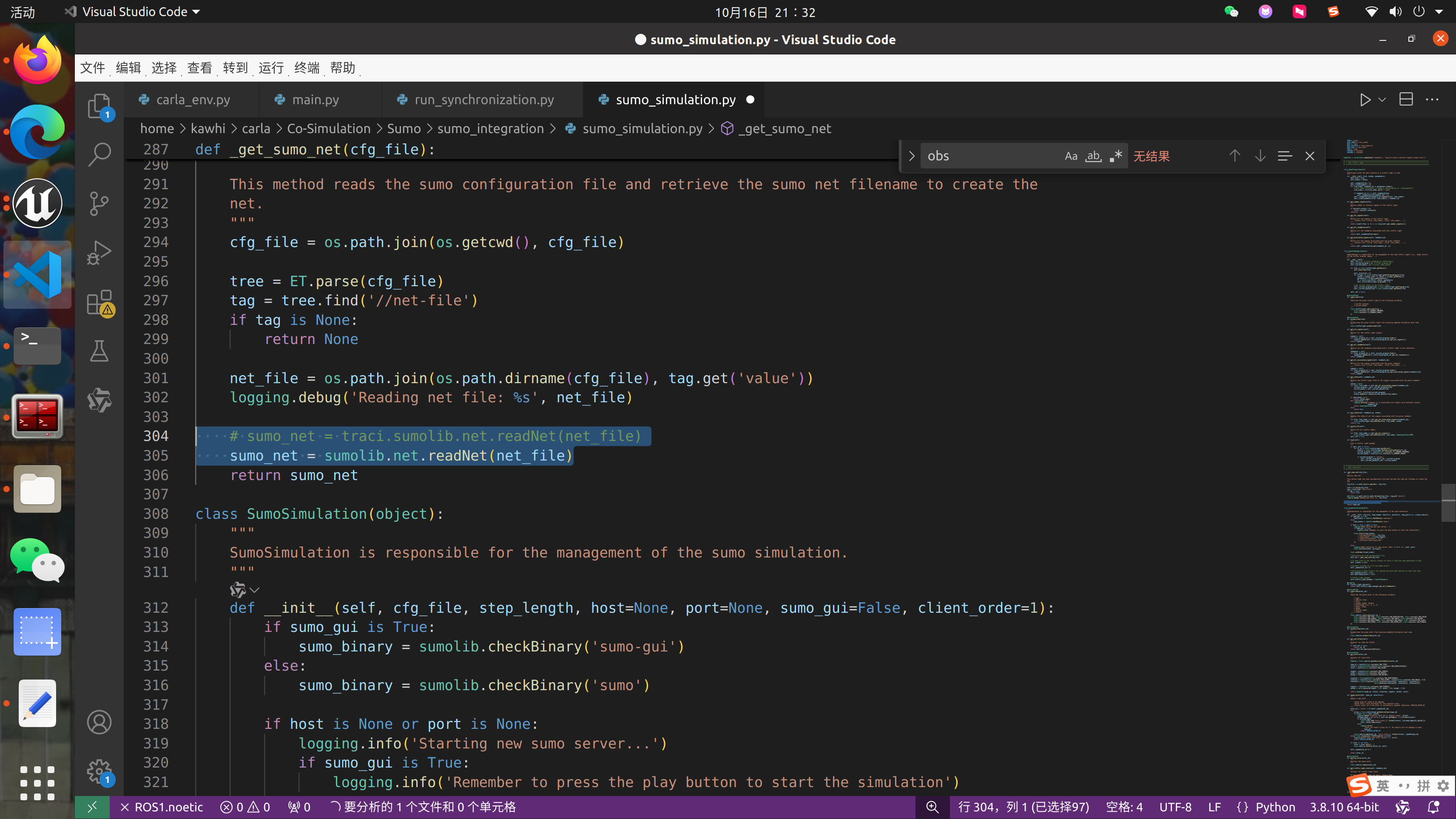Open the Explorer panel in activity bar

click(x=99, y=105)
